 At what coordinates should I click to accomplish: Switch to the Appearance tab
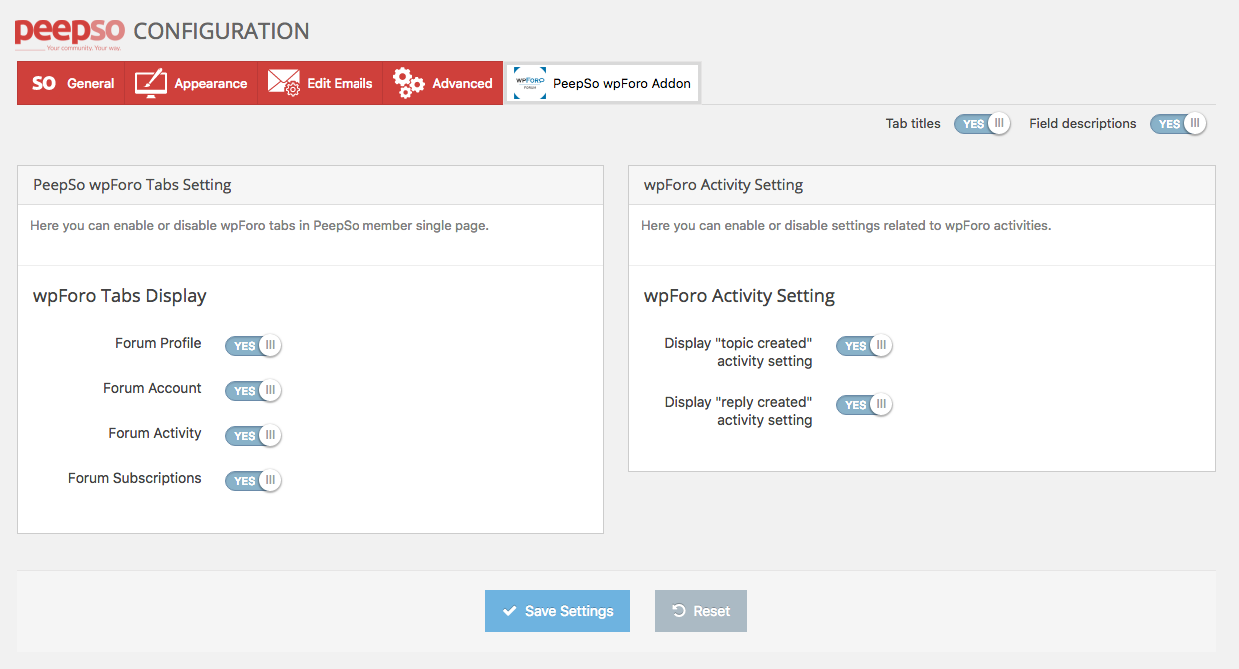click(191, 83)
